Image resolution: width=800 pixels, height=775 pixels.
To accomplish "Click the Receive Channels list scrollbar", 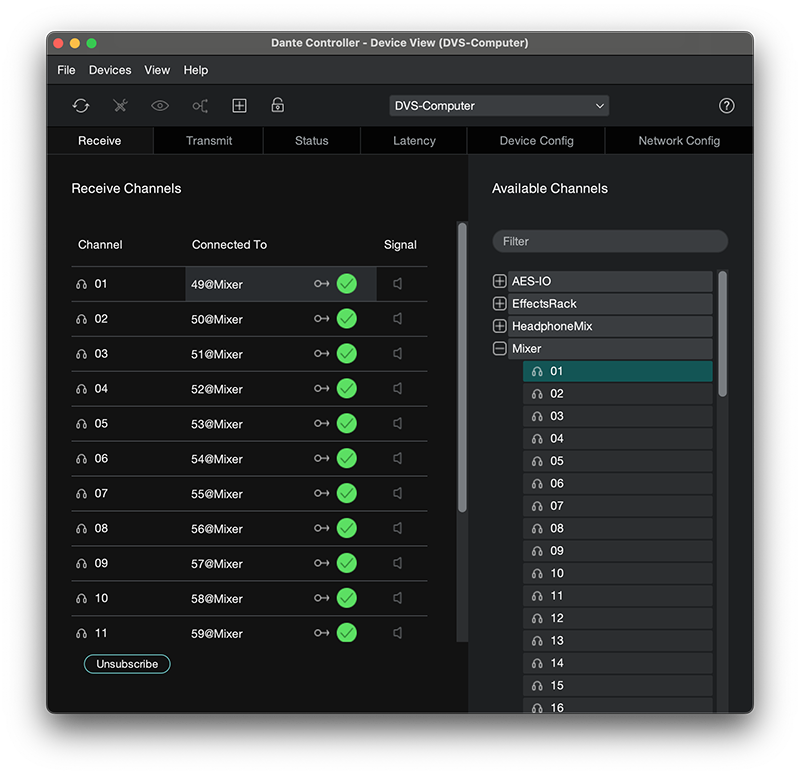I will (x=462, y=367).
